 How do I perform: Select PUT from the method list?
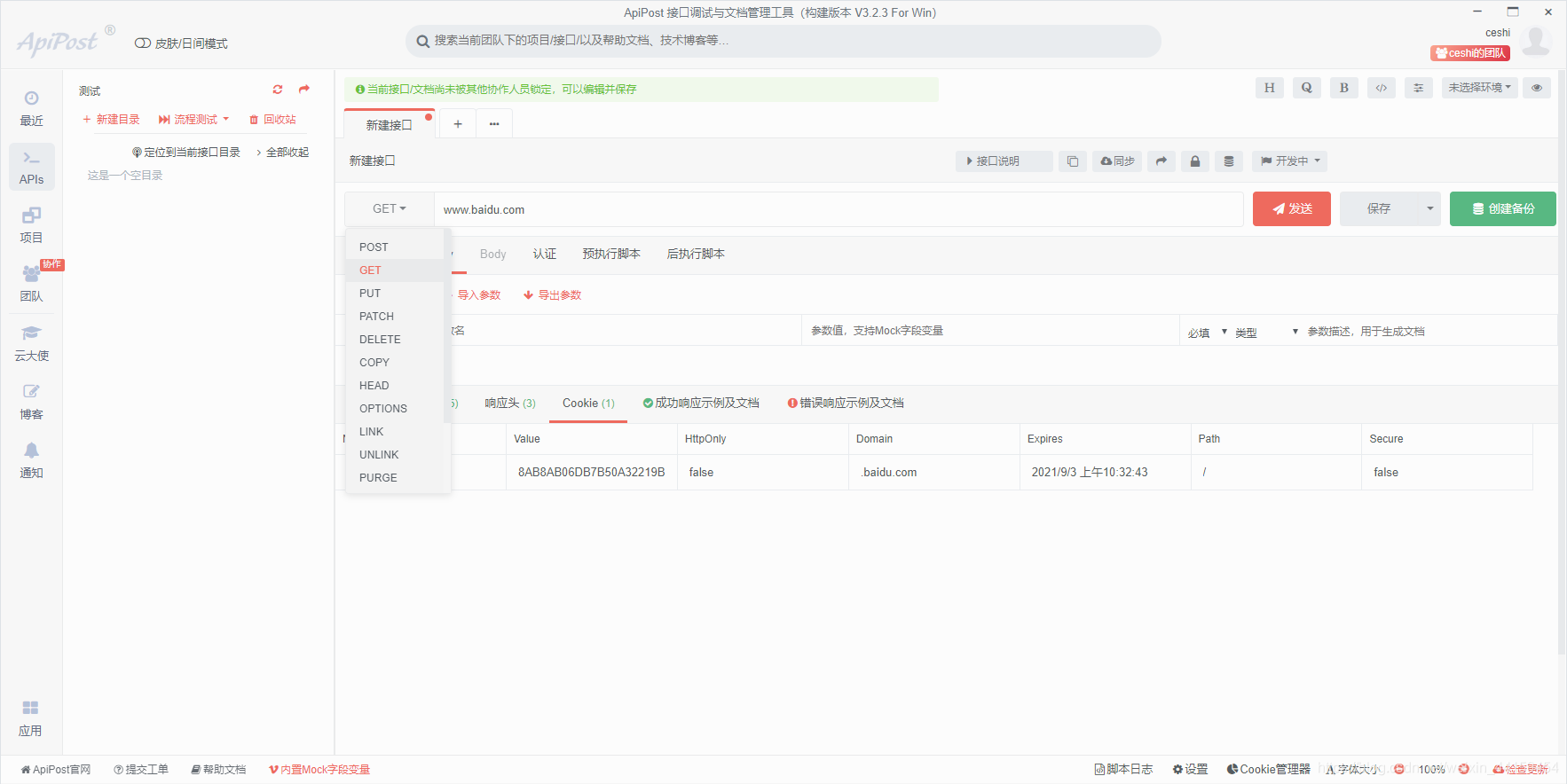point(395,294)
